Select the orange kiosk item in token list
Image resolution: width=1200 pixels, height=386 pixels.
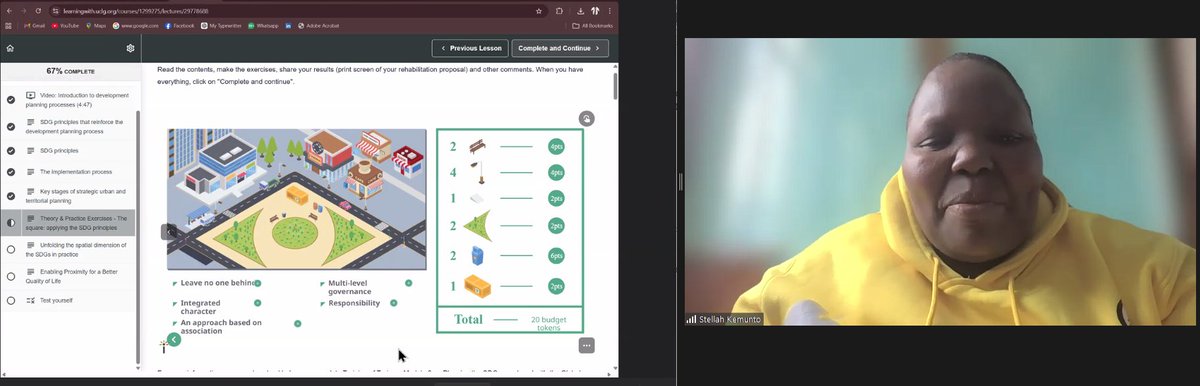(x=478, y=286)
